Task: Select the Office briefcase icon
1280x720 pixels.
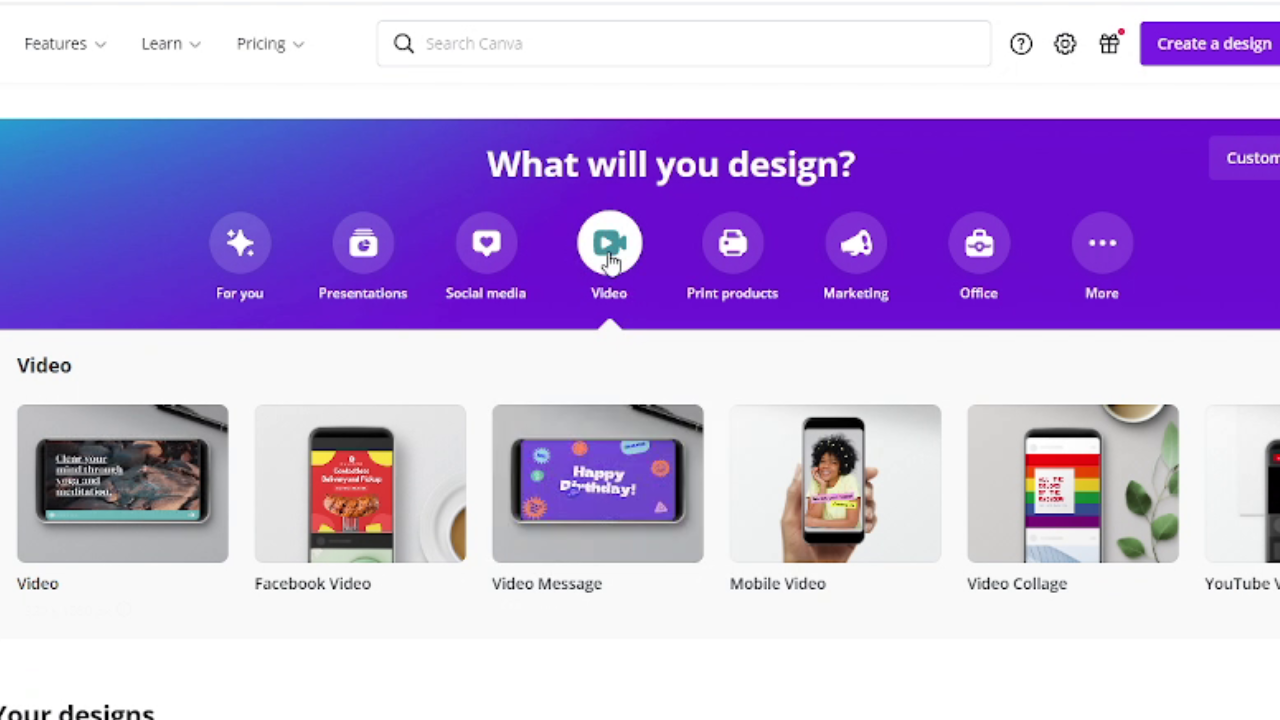Action: (979, 243)
